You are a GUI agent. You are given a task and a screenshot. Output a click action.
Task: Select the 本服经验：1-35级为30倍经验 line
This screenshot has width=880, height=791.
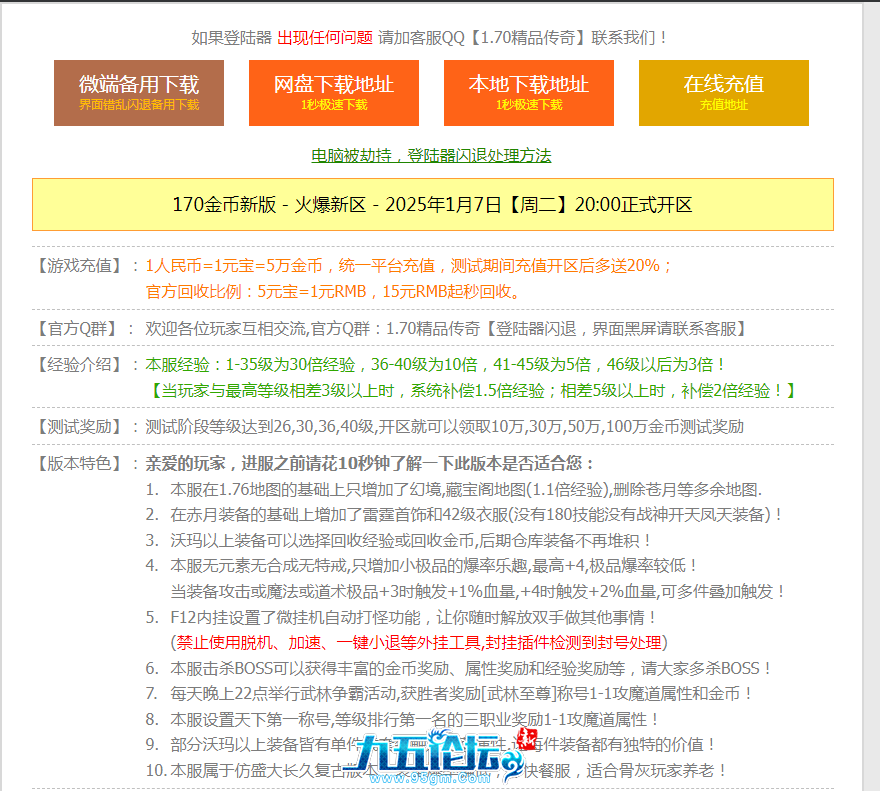point(436,364)
